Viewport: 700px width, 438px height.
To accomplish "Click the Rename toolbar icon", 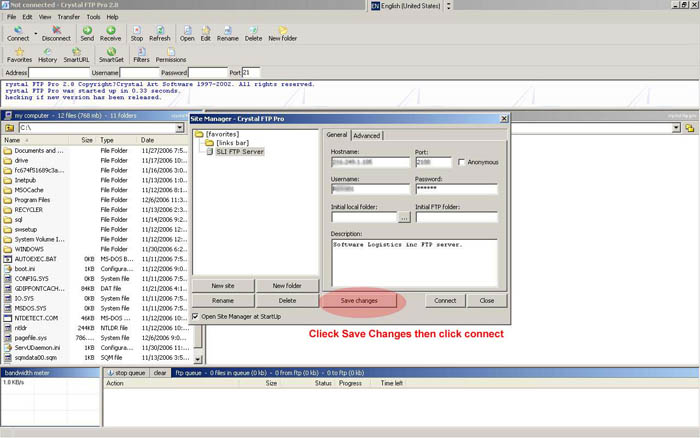I will coord(228,33).
